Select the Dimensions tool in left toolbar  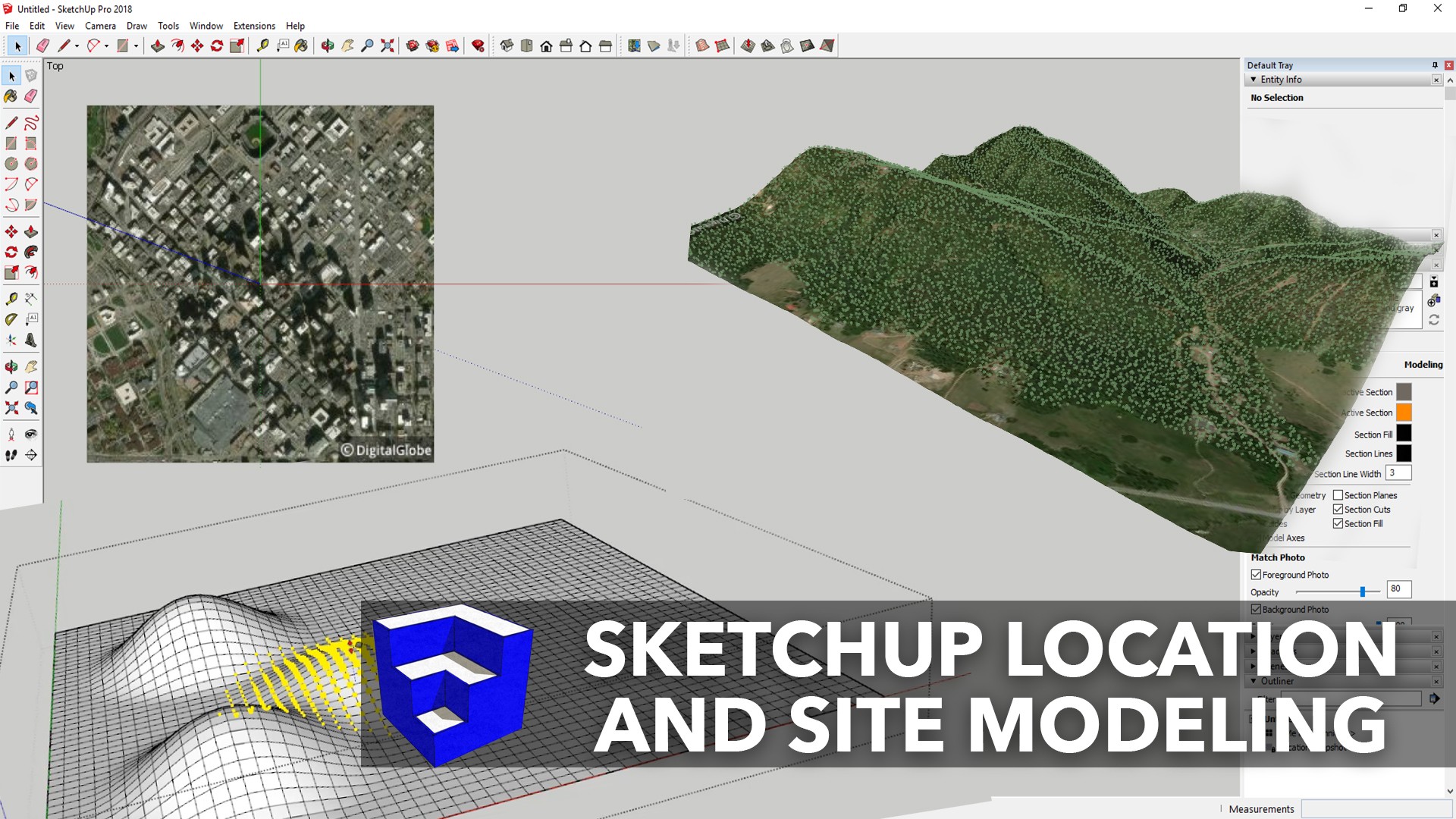(x=31, y=300)
